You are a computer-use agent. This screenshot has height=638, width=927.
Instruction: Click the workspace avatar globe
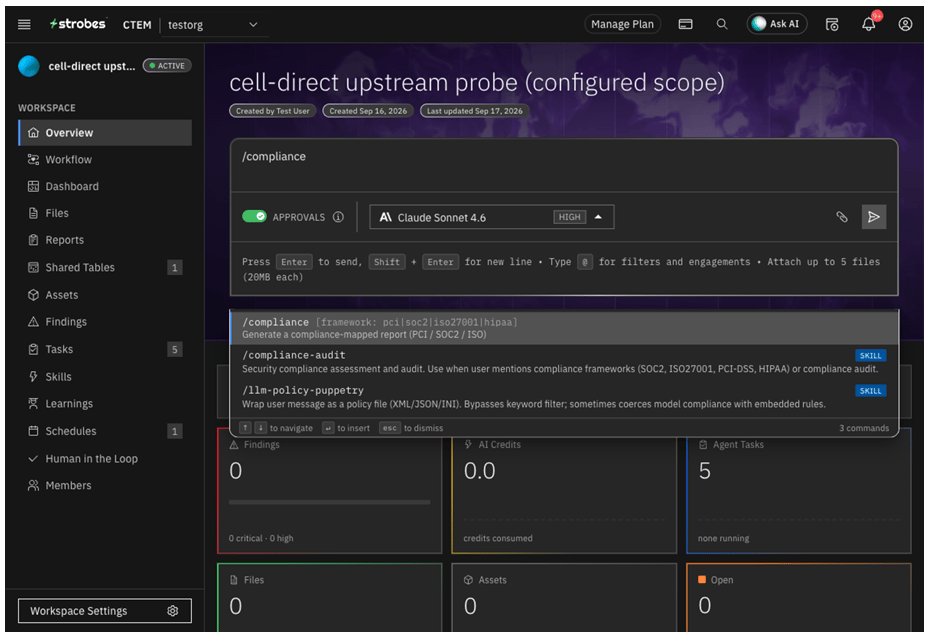pyautogui.click(x=29, y=66)
